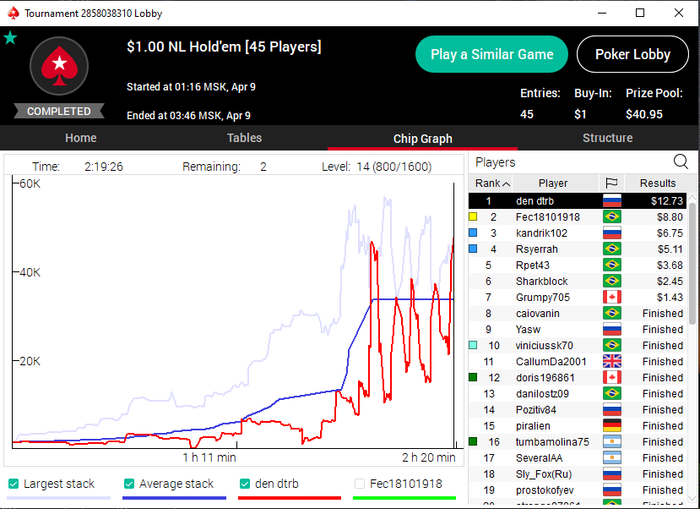700x509 pixels.
Task: Click the Argentina flag beside SeveralAA
Action: pos(612,458)
